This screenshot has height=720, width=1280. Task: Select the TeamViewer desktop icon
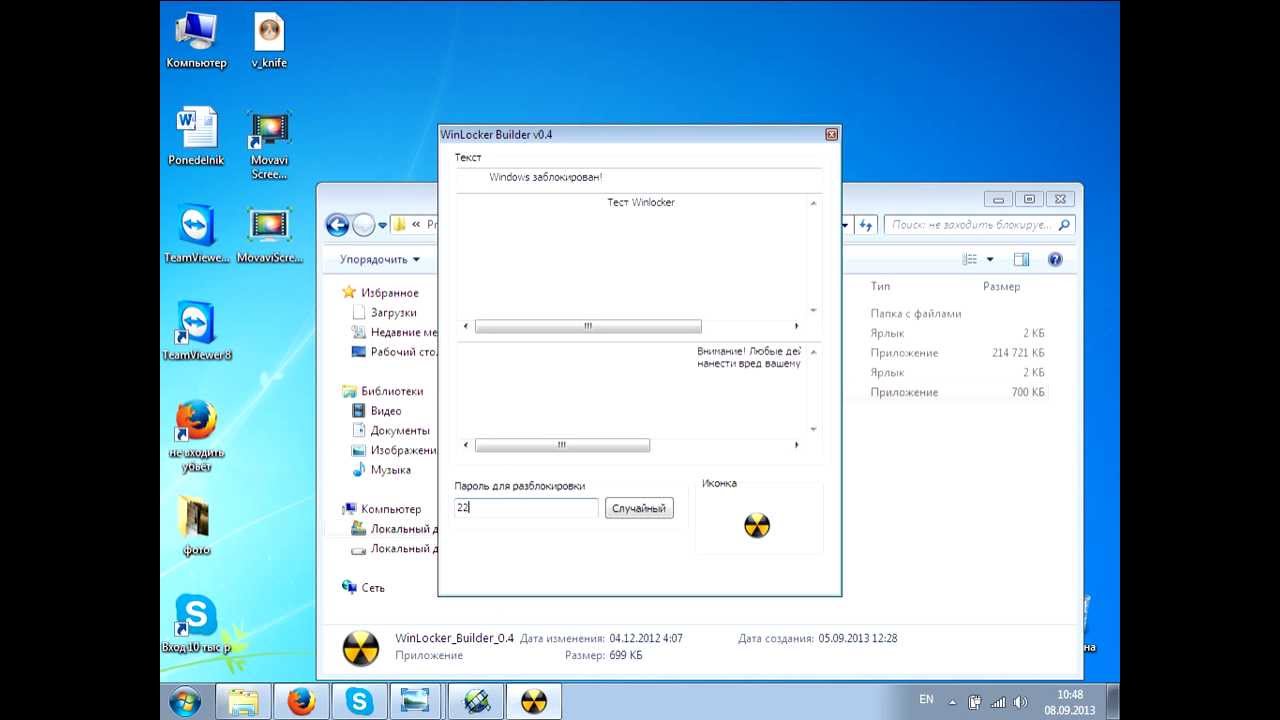point(197,234)
